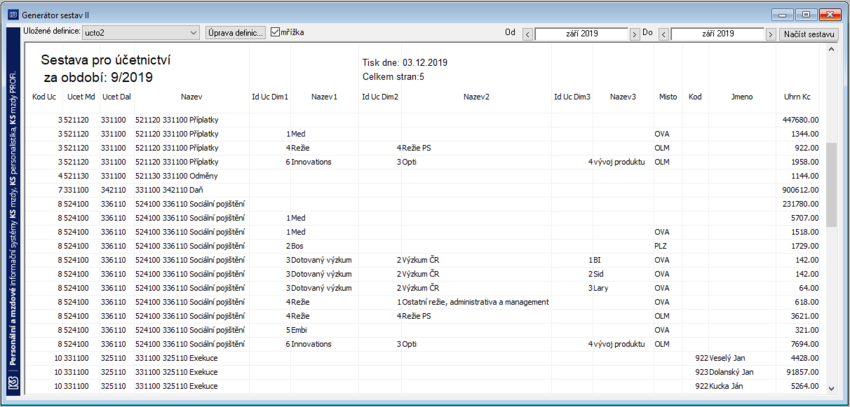850x407 pixels.
Task: Click the Jmeno column header
Action: [741, 97]
